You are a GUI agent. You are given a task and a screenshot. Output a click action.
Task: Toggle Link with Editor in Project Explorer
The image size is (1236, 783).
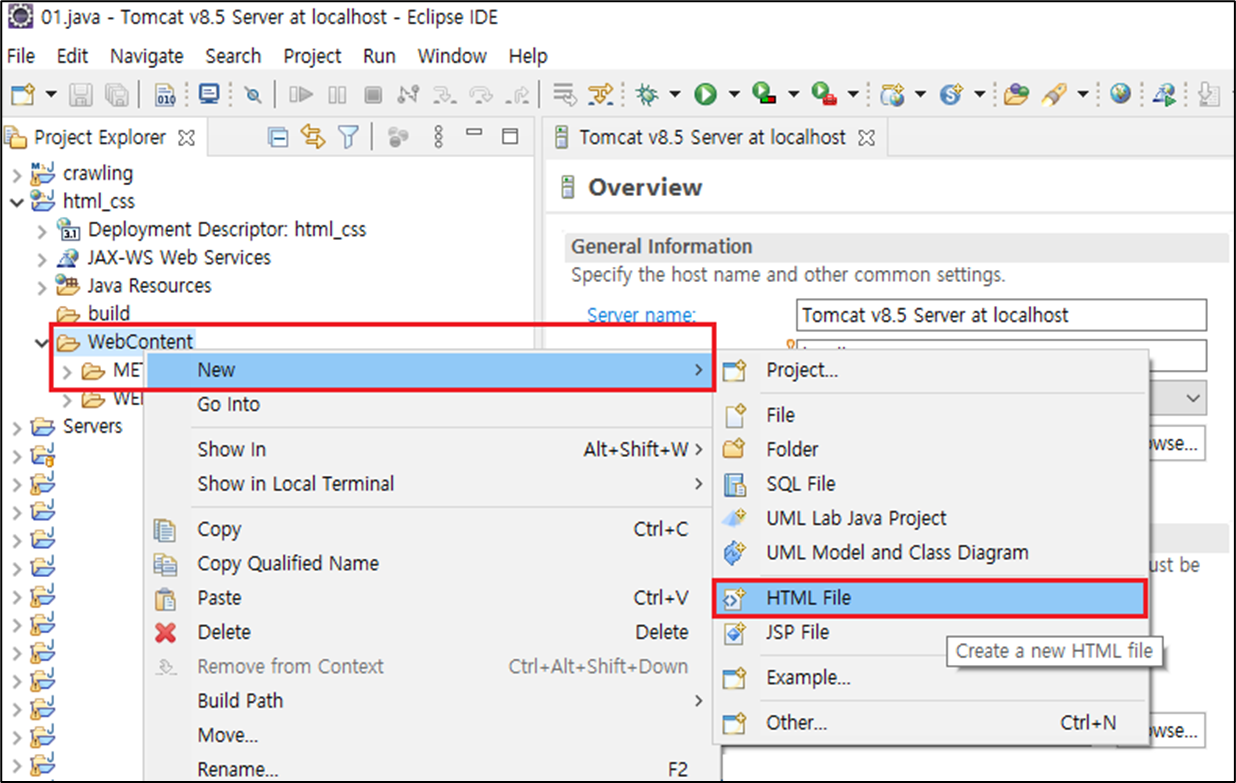(x=313, y=137)
